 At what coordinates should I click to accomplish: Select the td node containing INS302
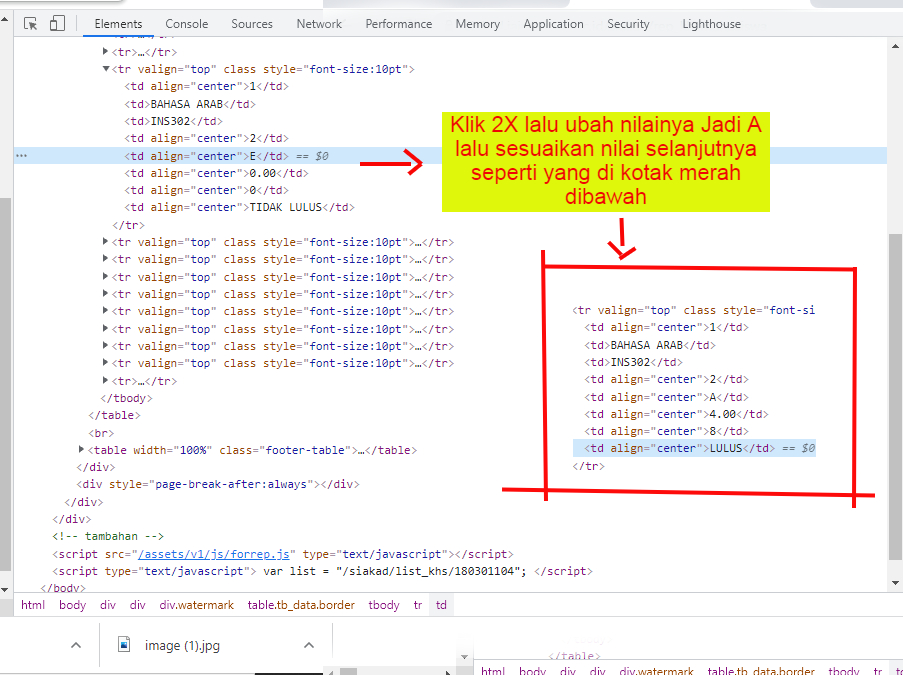[x=173, y=121]
